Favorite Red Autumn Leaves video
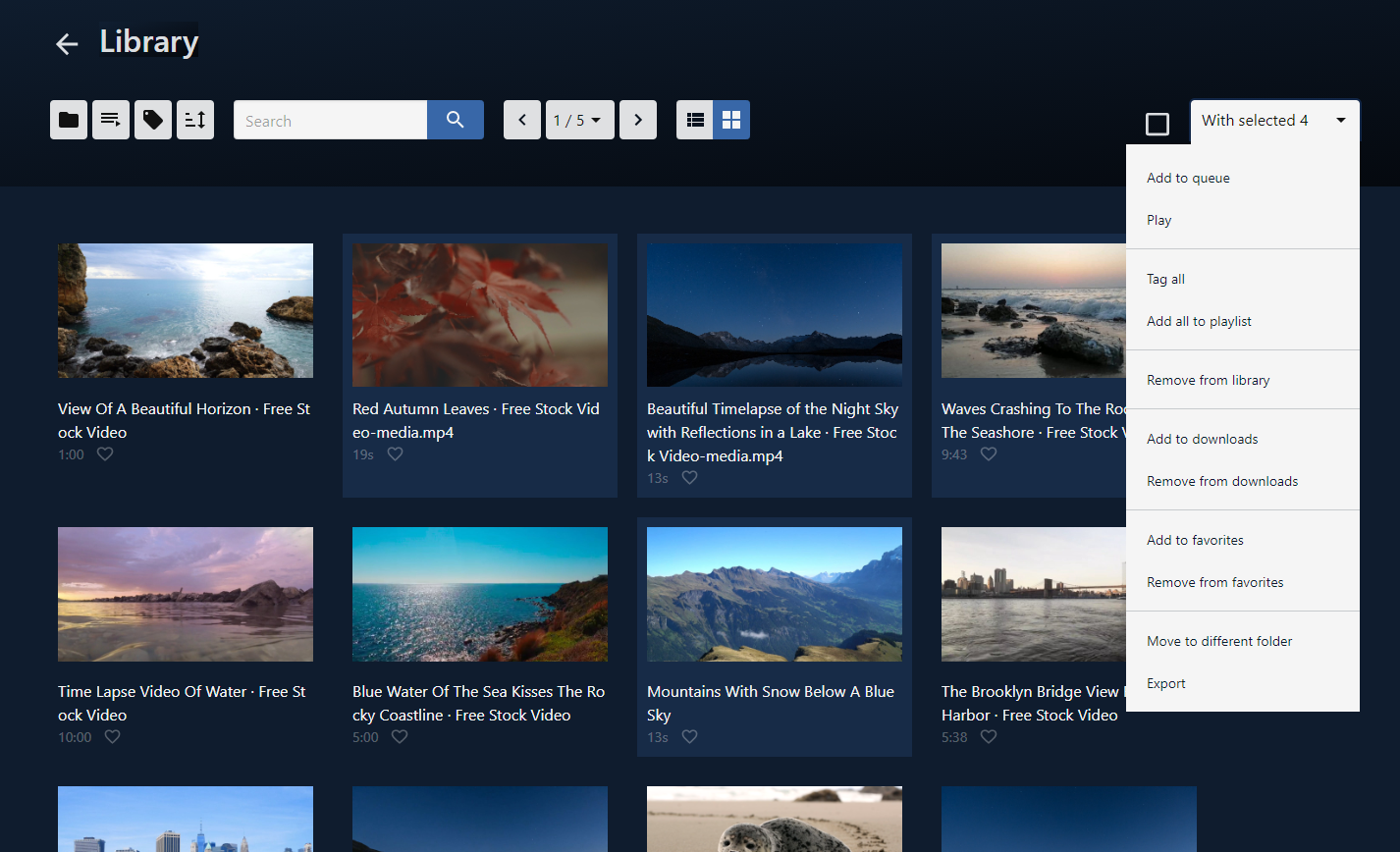 click(x=395, y=454)
